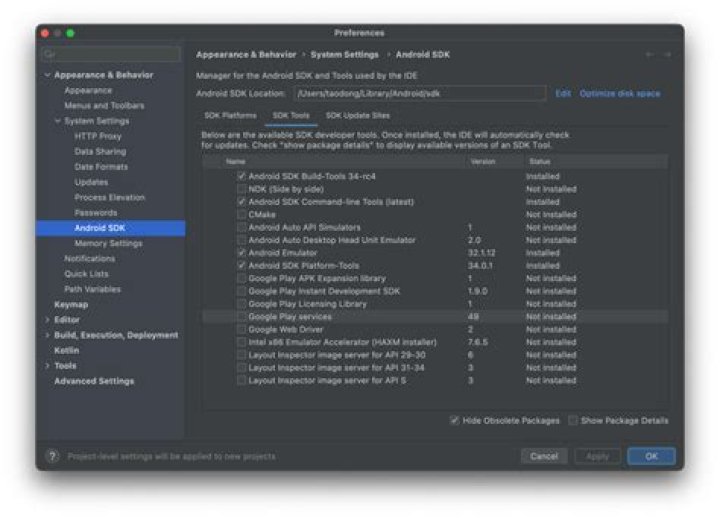720x518 pixels.
Task: Check NDK (Side by side) checkbox
Action: (x=242, y=189)
